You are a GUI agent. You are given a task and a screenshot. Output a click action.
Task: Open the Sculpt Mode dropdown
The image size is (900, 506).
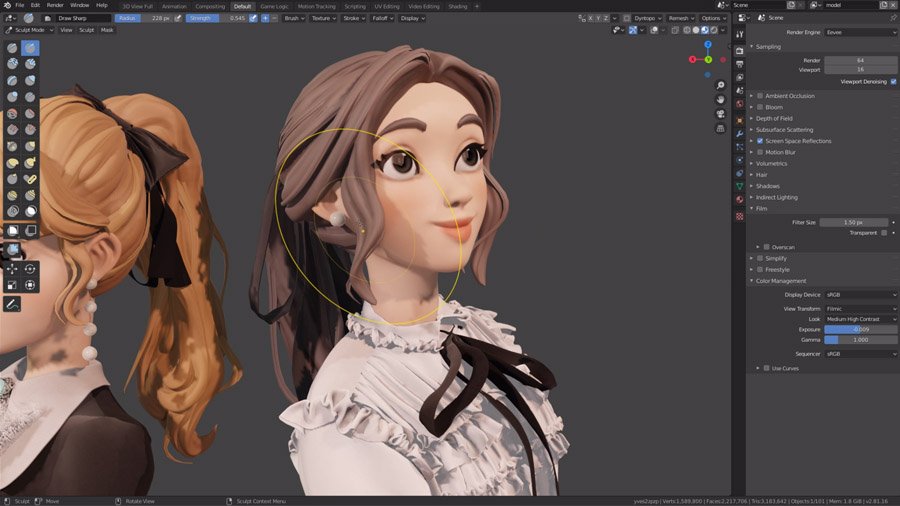[x=29, y=30]
